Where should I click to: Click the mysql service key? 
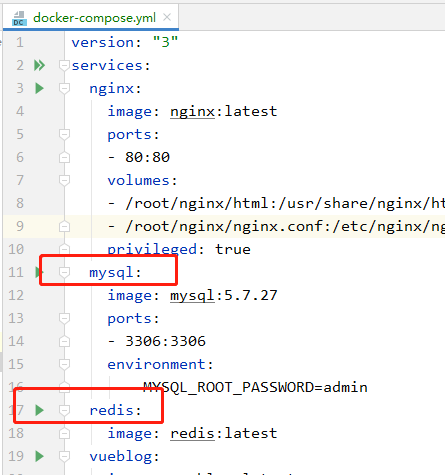tap(111, 273)
